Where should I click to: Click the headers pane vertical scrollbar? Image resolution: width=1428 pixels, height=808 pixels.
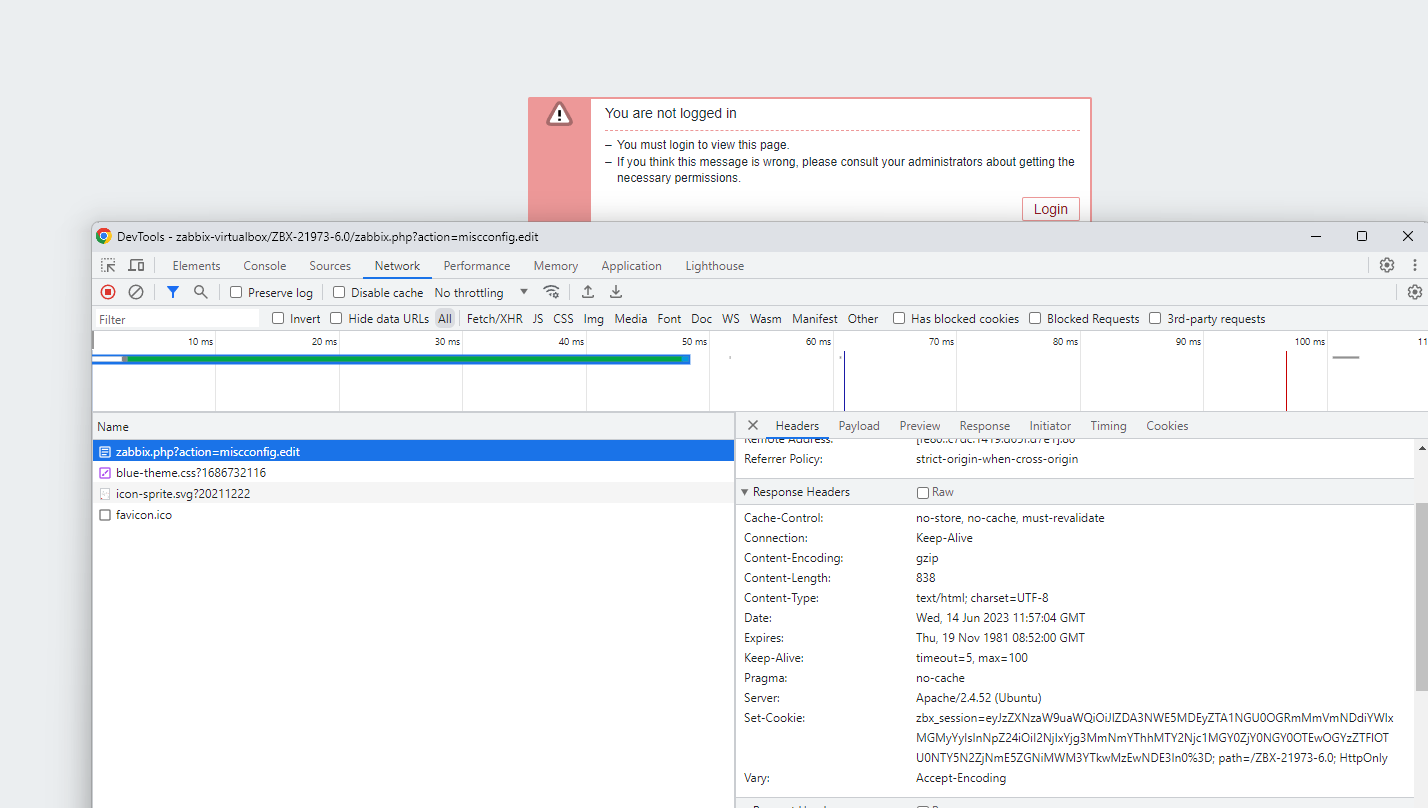coord(1421,596)
